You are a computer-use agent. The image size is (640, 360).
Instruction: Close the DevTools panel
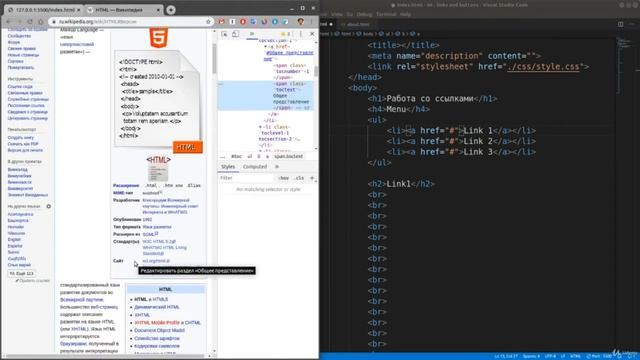coord(312,34)
